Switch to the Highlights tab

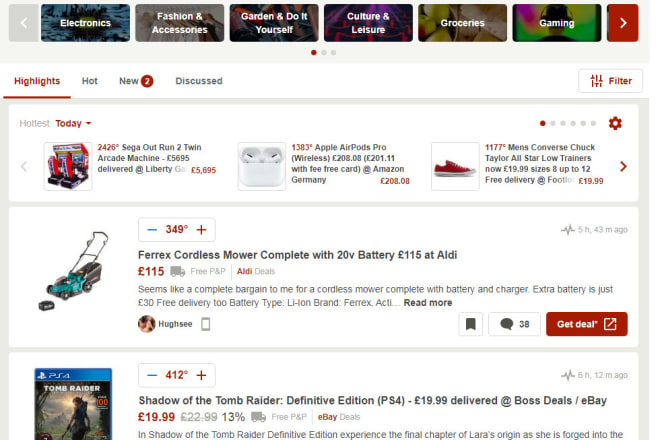pos(37,81)
